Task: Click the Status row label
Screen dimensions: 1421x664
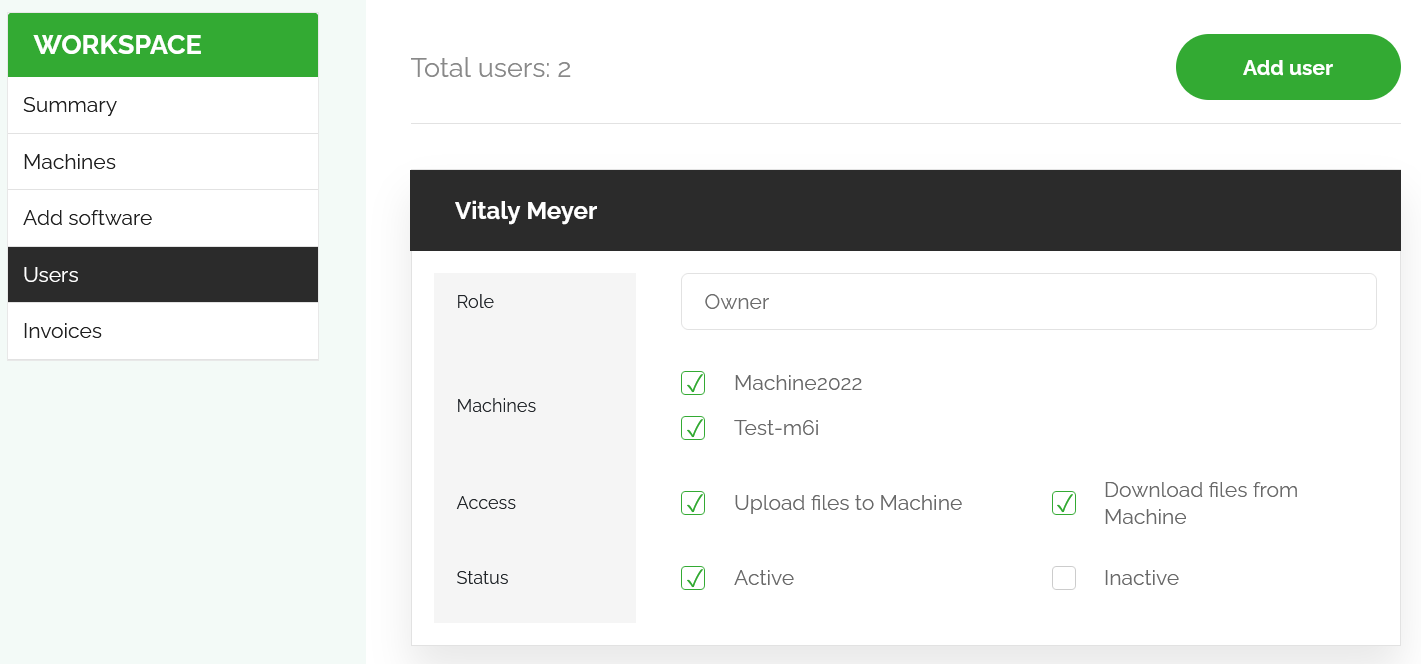Action: (x=482, y=578)
